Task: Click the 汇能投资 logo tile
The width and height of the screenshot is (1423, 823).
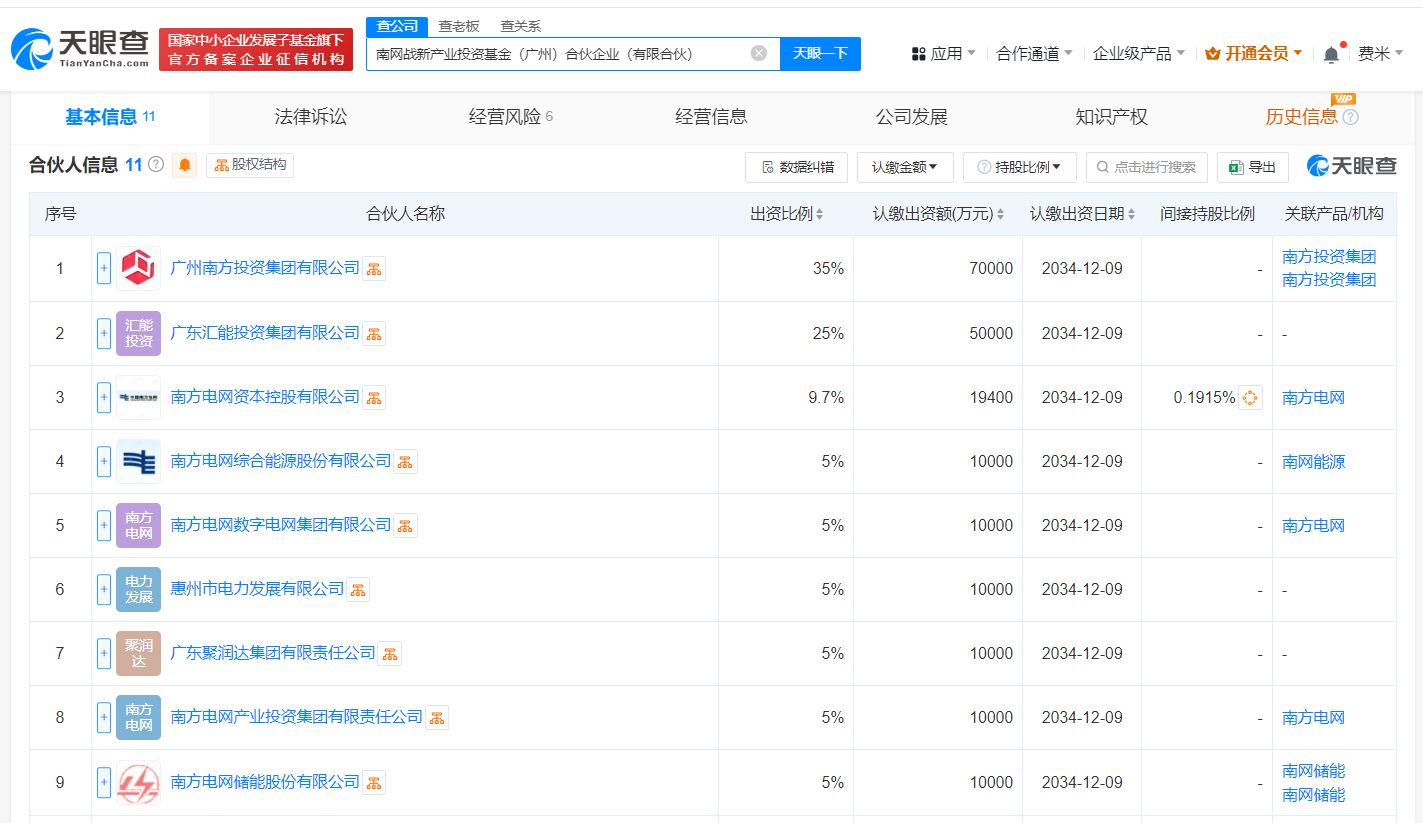Action: pos(138,333)
